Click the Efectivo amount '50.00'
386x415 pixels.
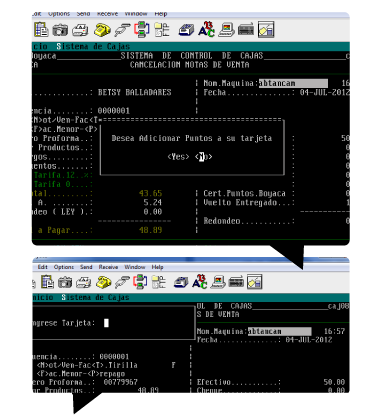334,382
